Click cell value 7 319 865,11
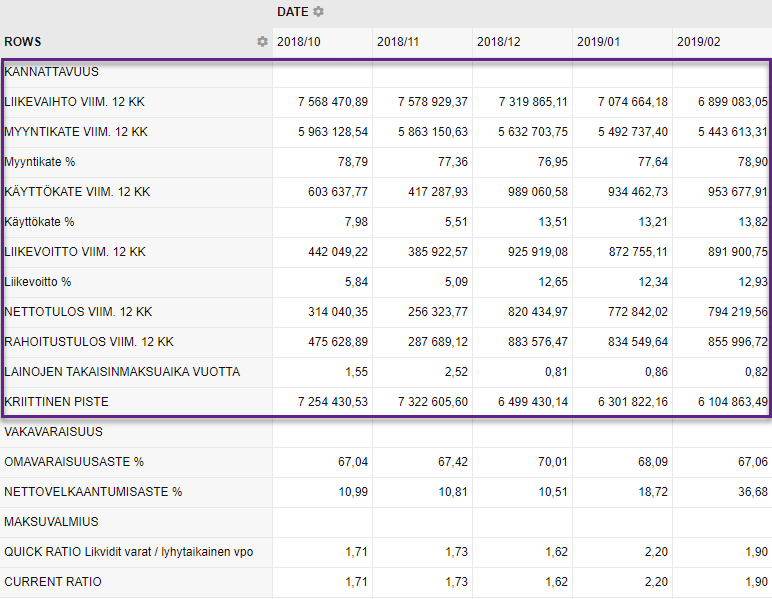Viewport: 772px width, 599px height. pos(533,102)
